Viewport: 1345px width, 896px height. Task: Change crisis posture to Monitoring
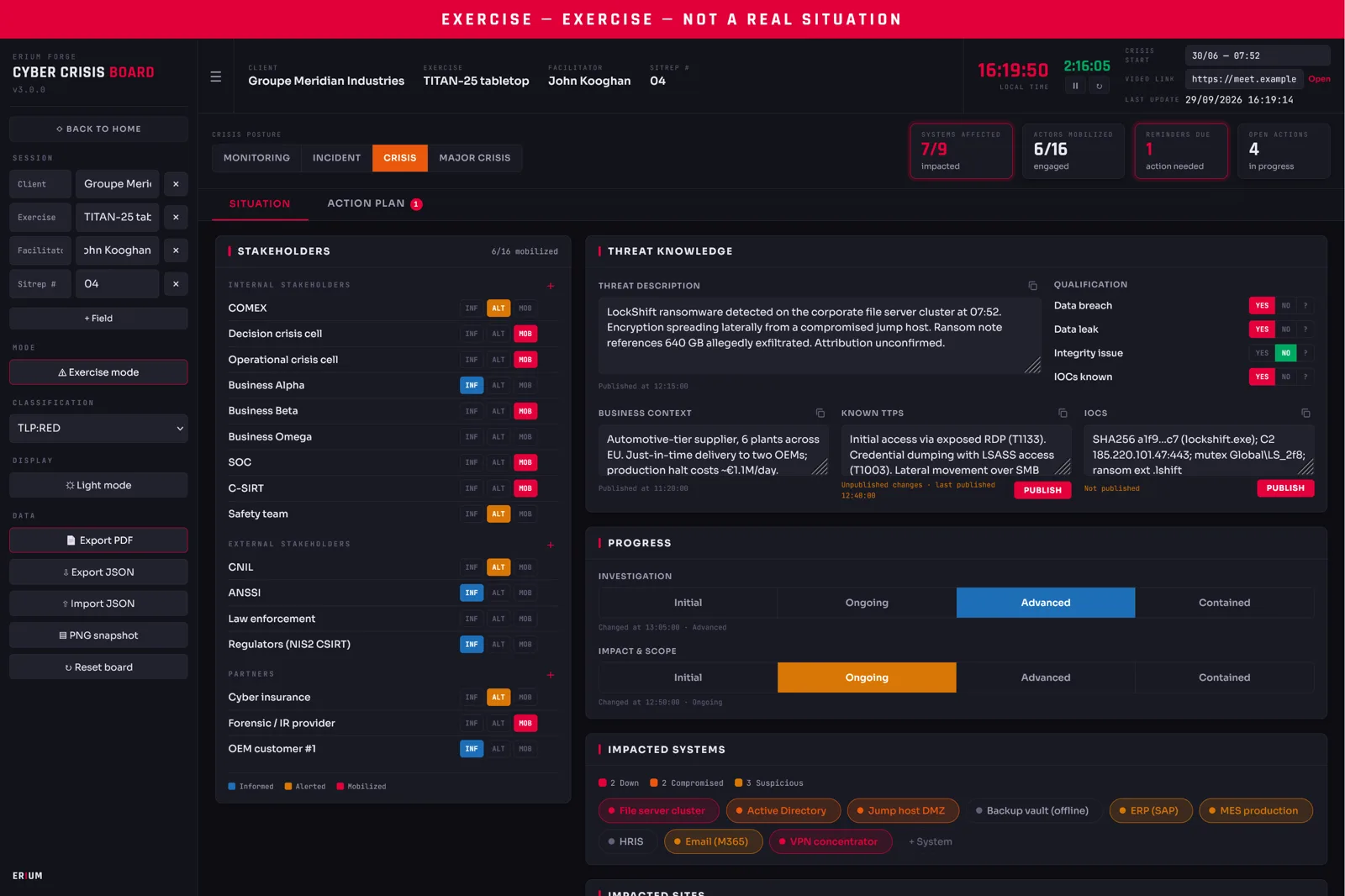click(x=256, y=158)
